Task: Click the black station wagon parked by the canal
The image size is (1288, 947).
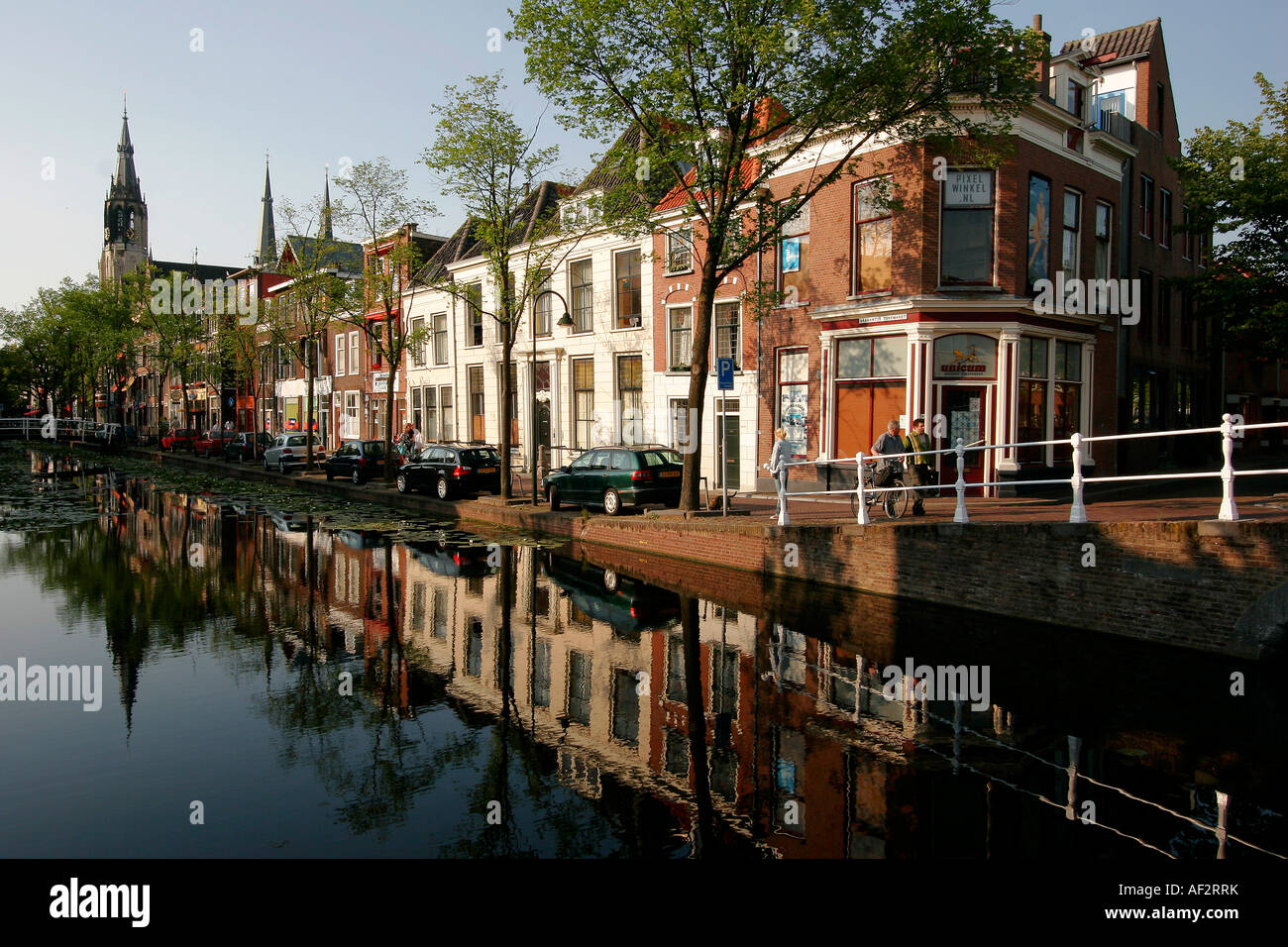Action: (449, 471)
